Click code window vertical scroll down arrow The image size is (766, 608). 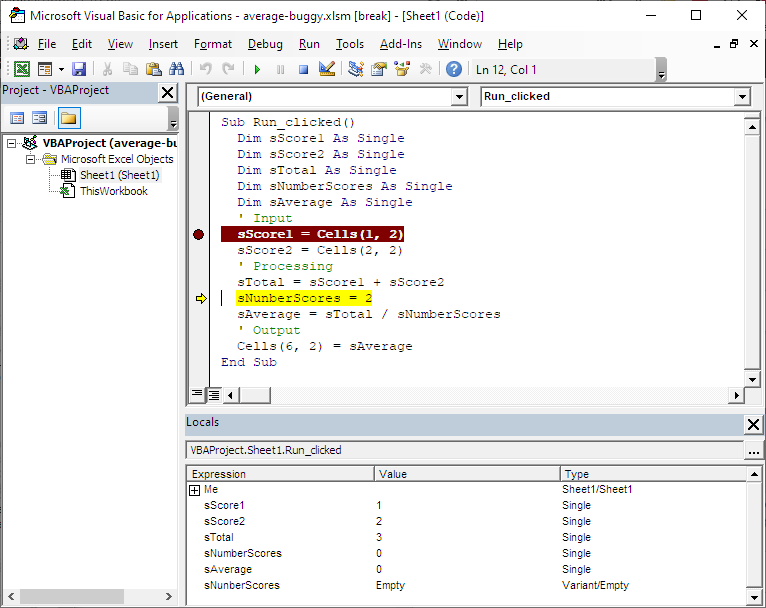[x=752, y=379]
